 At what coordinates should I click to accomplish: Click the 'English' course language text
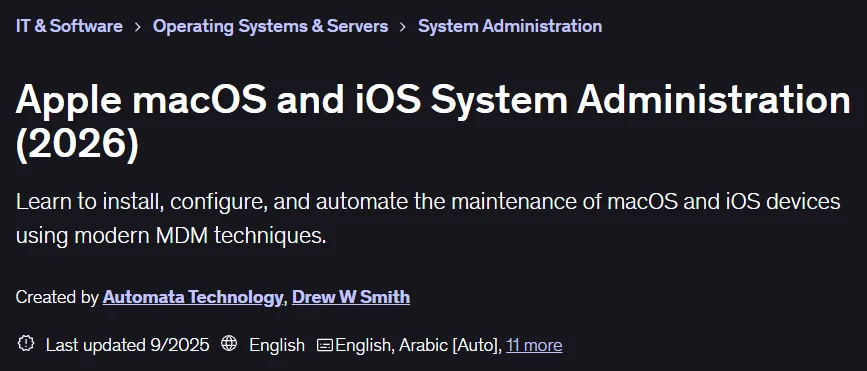click(277, 345)
